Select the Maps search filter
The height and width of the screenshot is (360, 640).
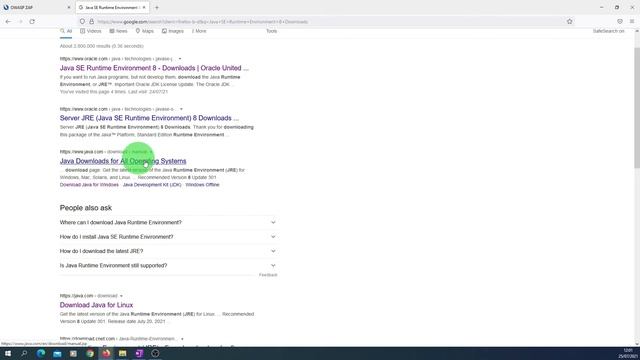144,31
